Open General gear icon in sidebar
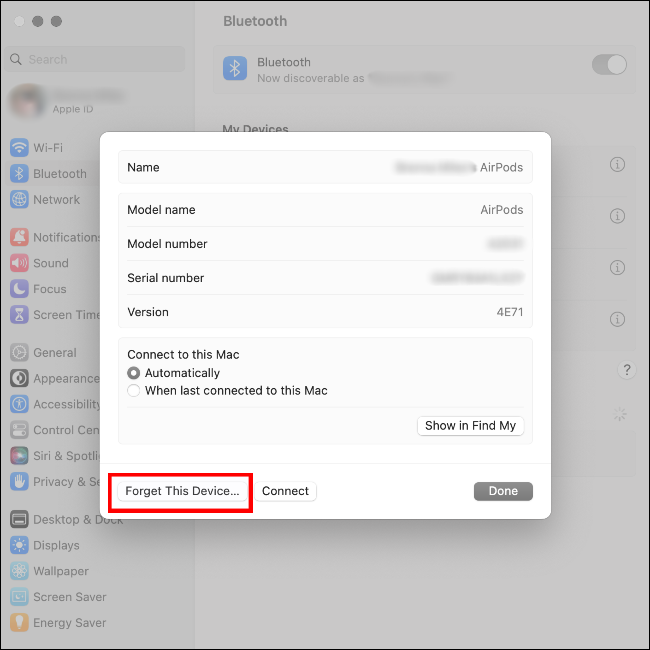The width and height of the screenshot is (650, 650). pyautogui.click(x=19, y=353)
